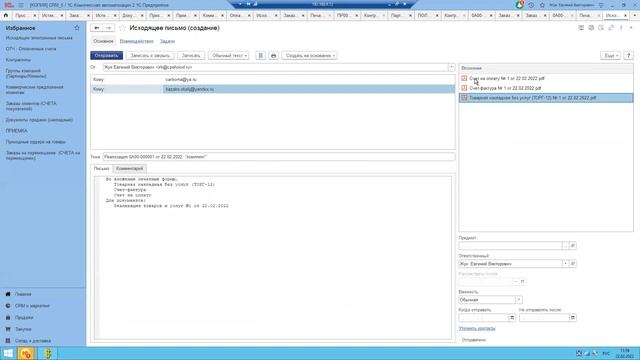This screenshot has height=360, width=640.
Task: Expand the Создать на основании dropdown
Action: point(309,56)
